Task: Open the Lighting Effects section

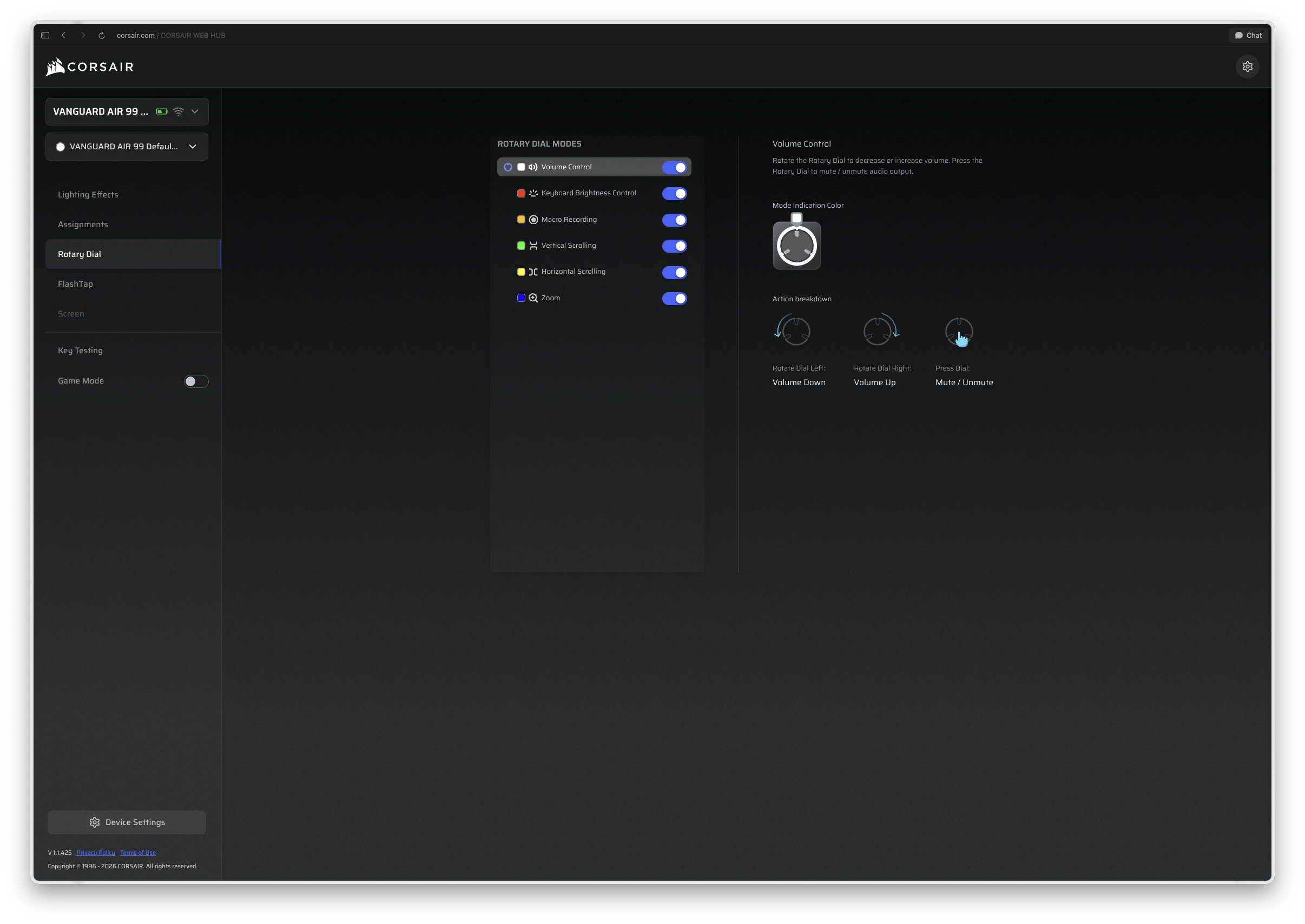Action: pyautogui.click(x=88, y=195)
